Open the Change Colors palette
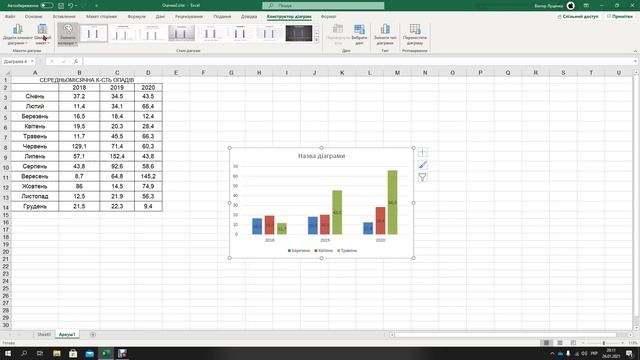 (67, 34)
